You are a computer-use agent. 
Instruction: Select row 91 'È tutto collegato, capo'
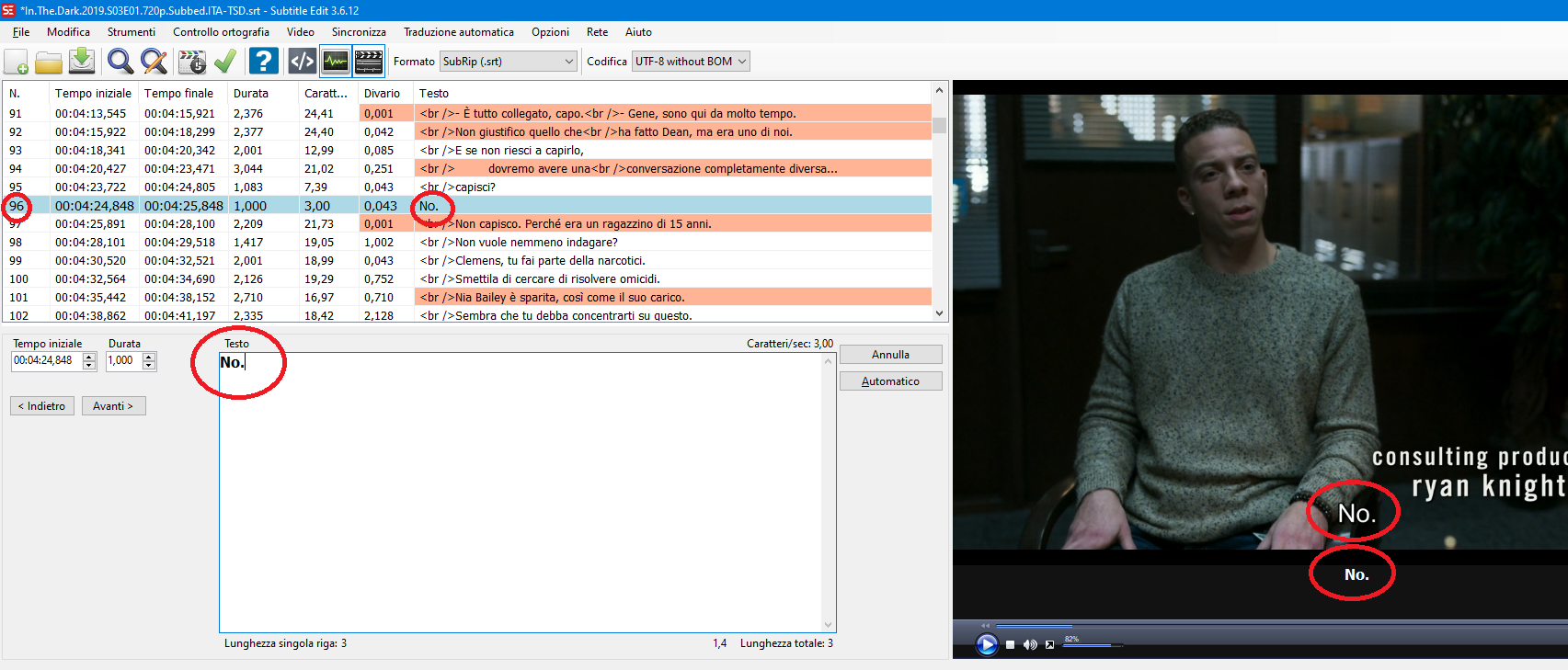point(467,114)
